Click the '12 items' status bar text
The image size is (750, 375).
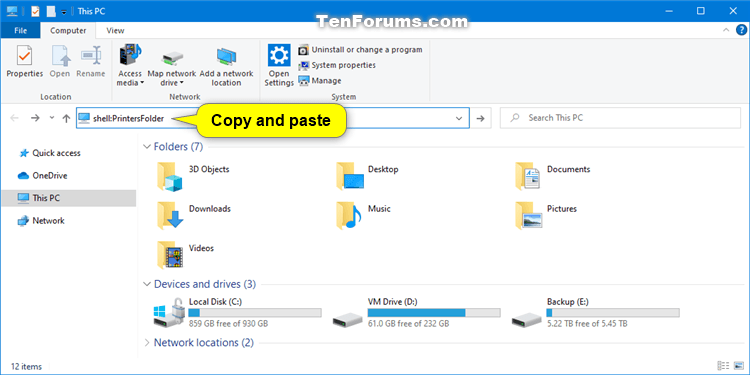pos(26,367)
